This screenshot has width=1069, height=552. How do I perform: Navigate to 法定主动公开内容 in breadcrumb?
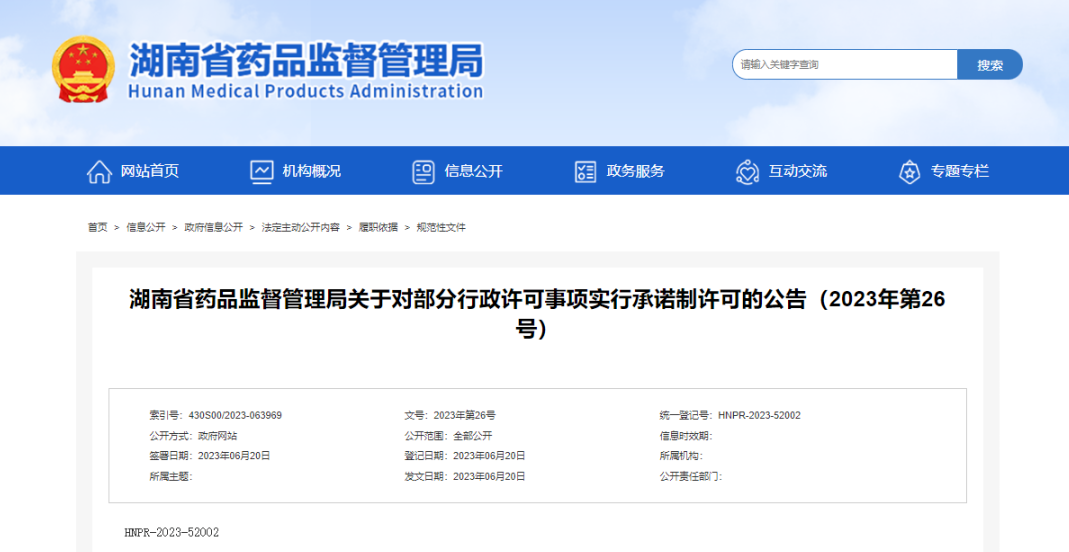coord(300,227)
